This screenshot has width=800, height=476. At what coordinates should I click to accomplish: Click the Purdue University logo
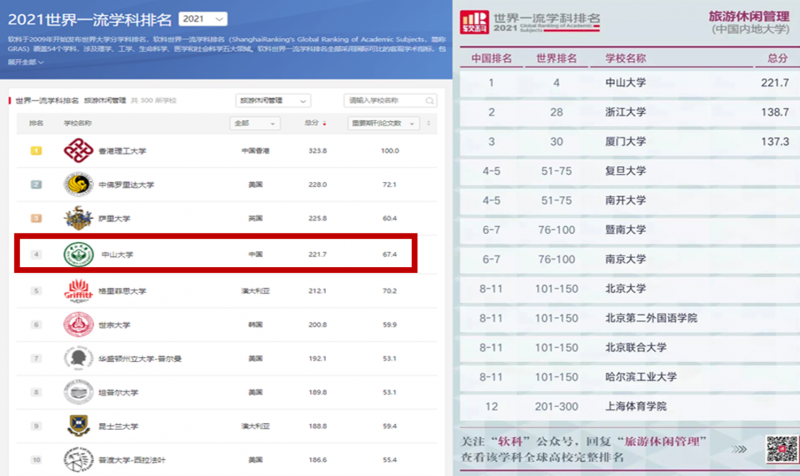click(78, 459)
